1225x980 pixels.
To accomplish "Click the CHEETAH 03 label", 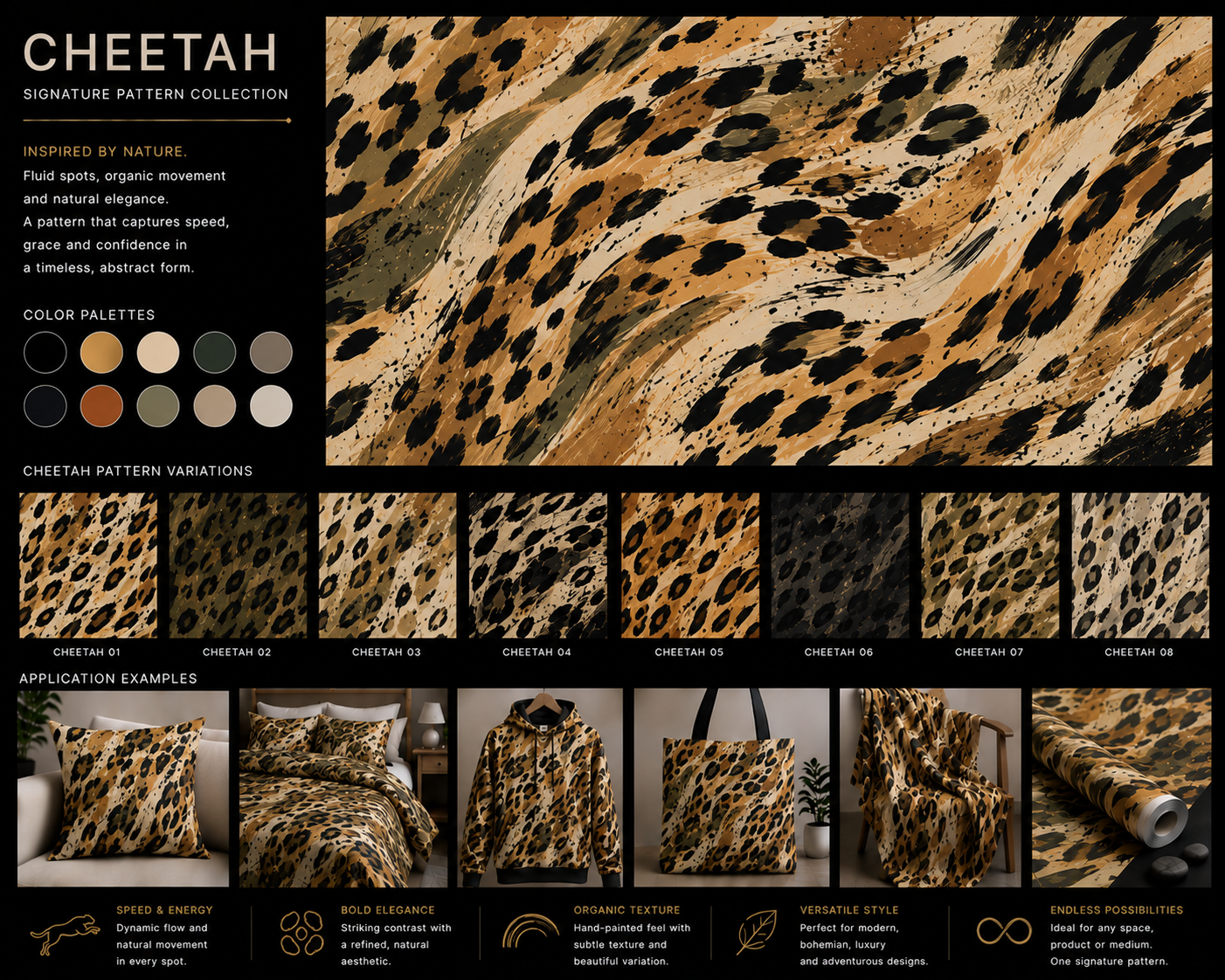I will point(386,652).
